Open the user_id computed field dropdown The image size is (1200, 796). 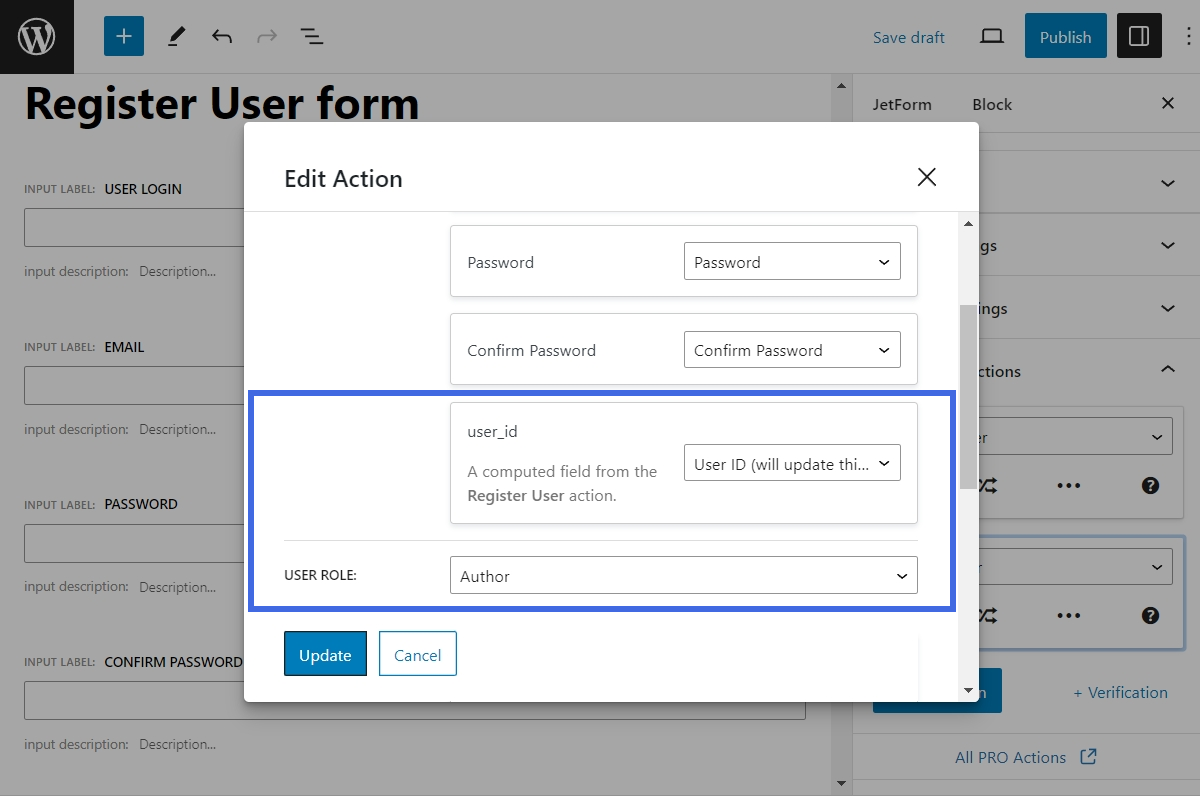[792, 464]
